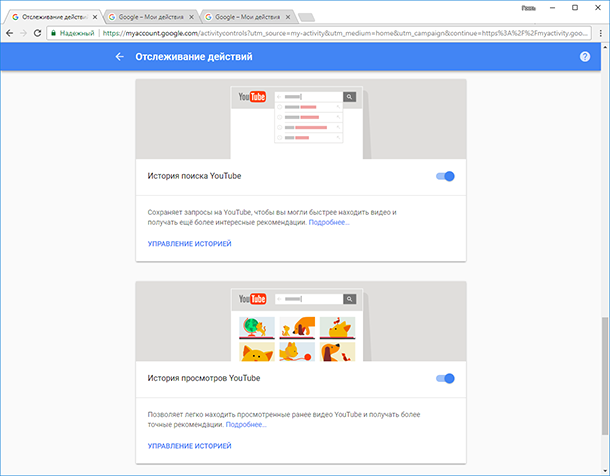Viewport: 610px width, 476px height.
Task: Open УПРАВЛЕНИЕ ИСТОРИЕЙ for search history
Action: pos(189,243)
